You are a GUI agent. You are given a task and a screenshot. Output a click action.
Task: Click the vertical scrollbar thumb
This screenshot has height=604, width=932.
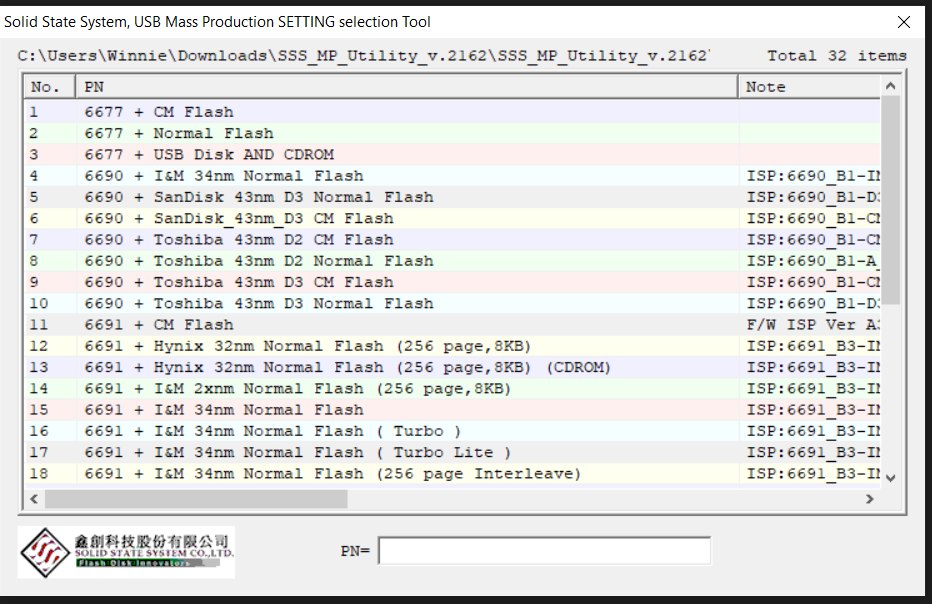[890, 200]
